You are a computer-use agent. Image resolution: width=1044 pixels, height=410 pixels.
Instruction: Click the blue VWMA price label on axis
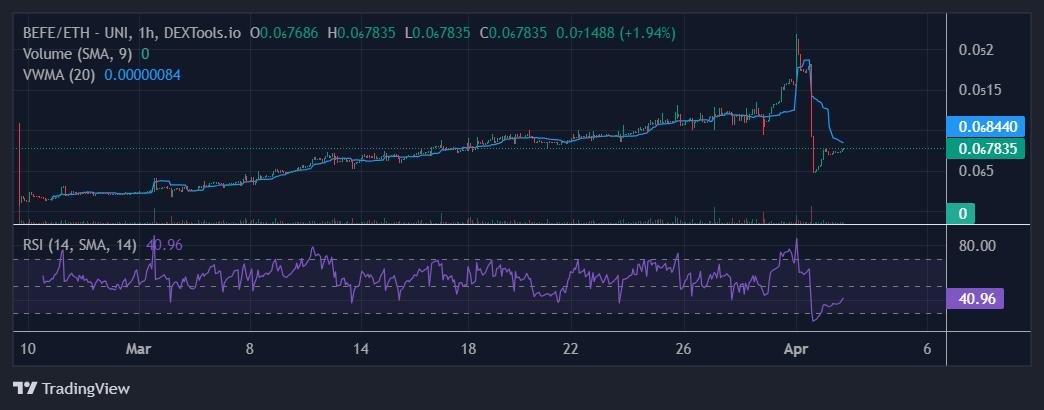tap(986, 127)
